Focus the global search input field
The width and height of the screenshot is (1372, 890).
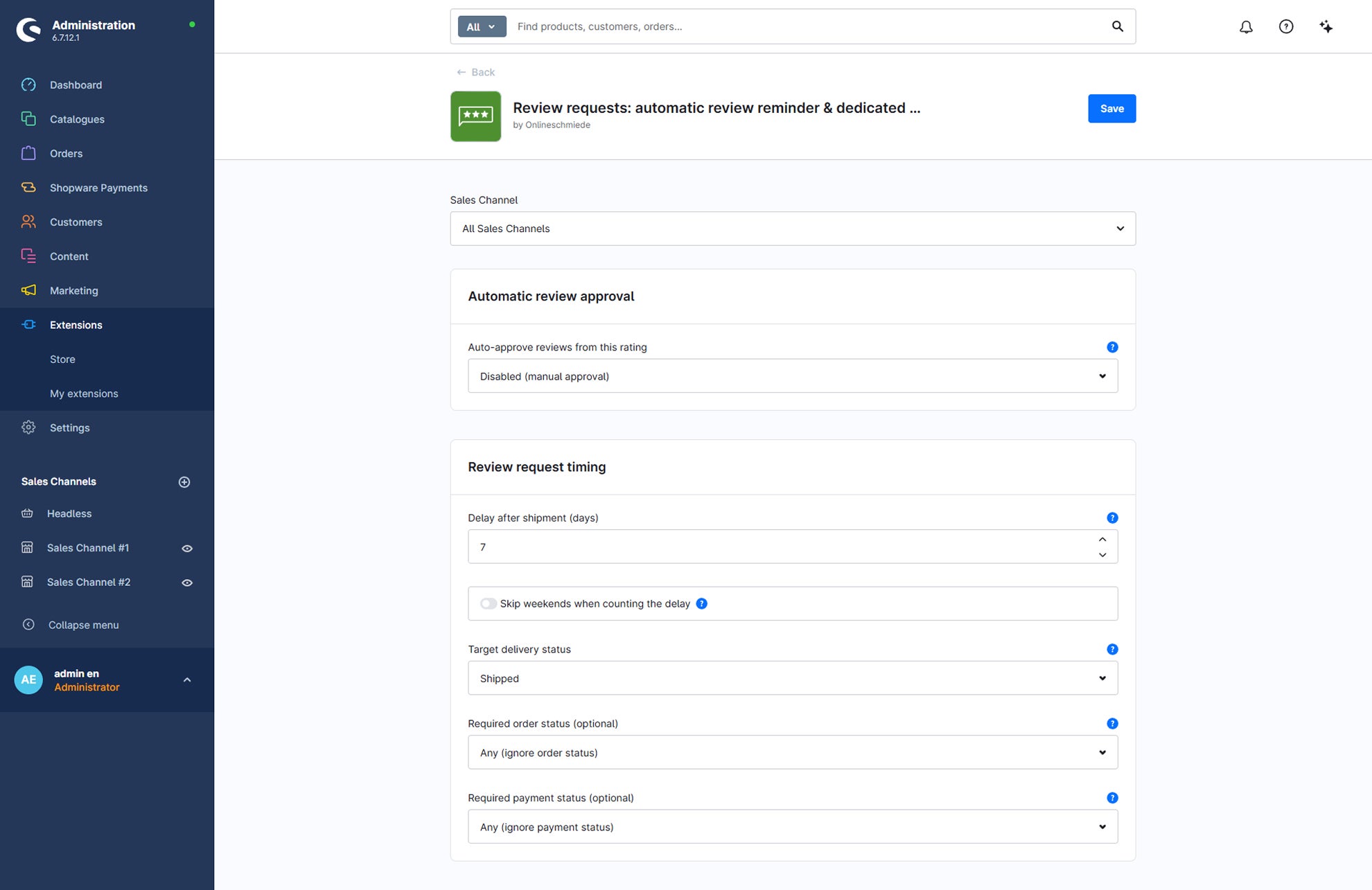[807, 26]
